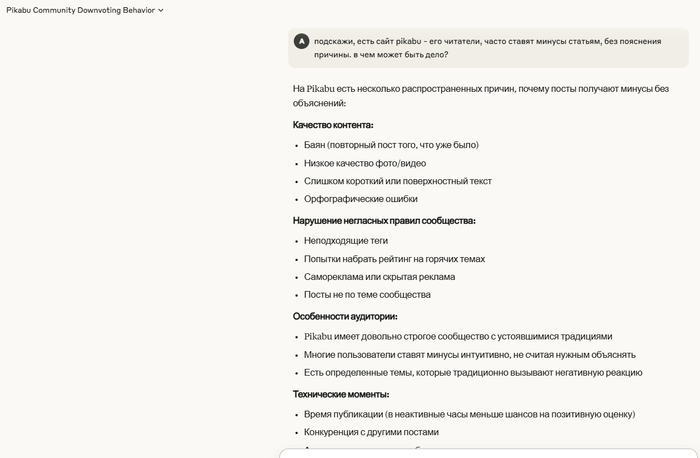
Task: Click the "Посты не по теме сообщества" line
Action: click(367, 295)
